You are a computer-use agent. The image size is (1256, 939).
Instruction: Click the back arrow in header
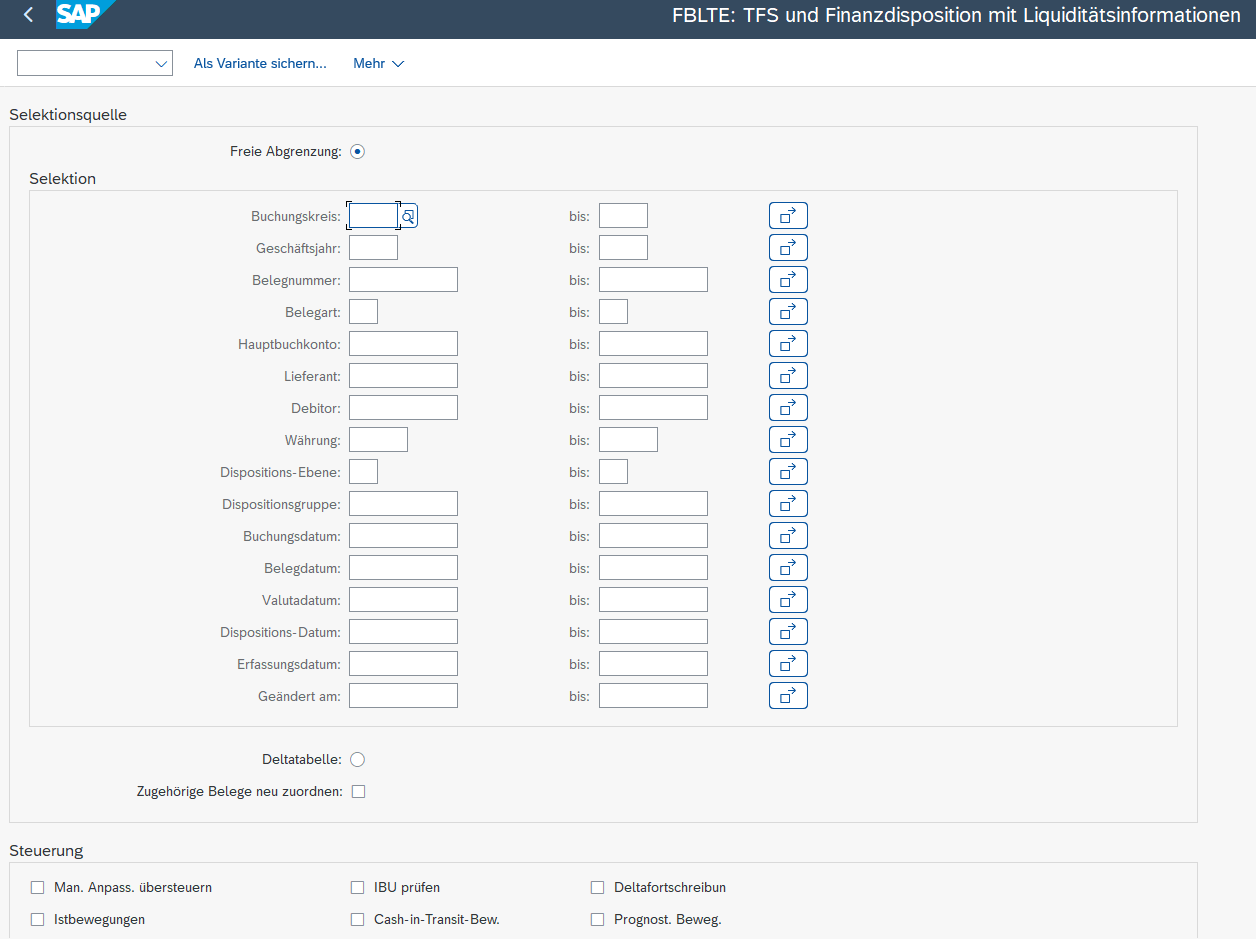coord(28,15)
